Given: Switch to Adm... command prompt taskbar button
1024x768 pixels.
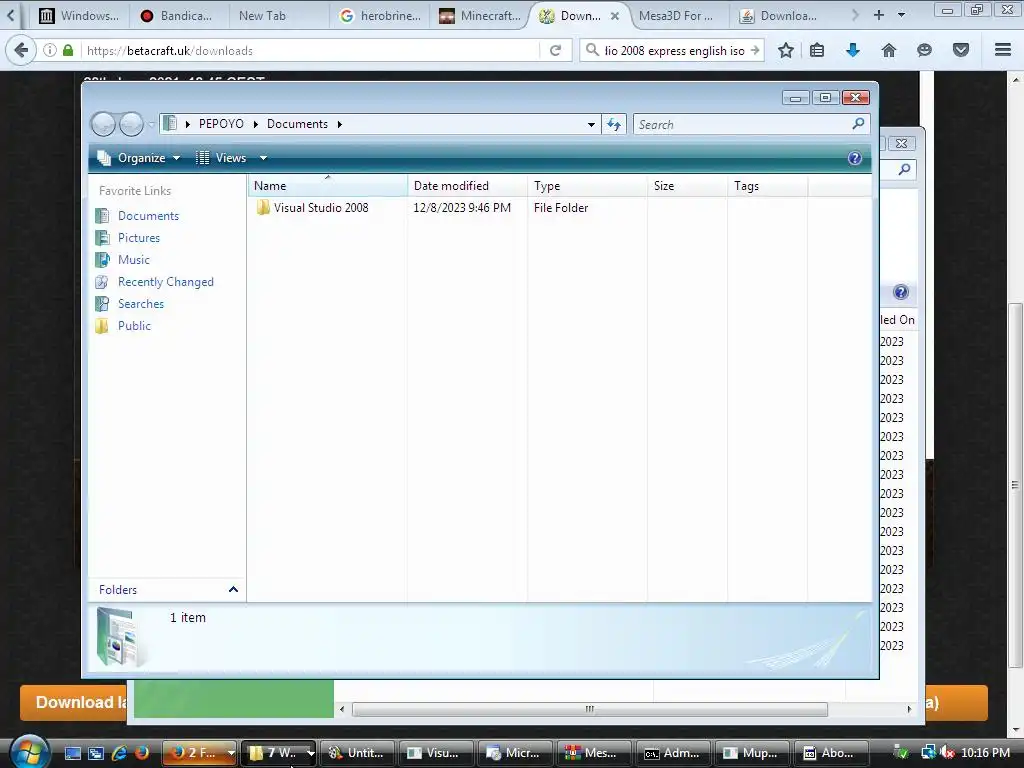Looking at the screenshot, I should coord(672,753).
